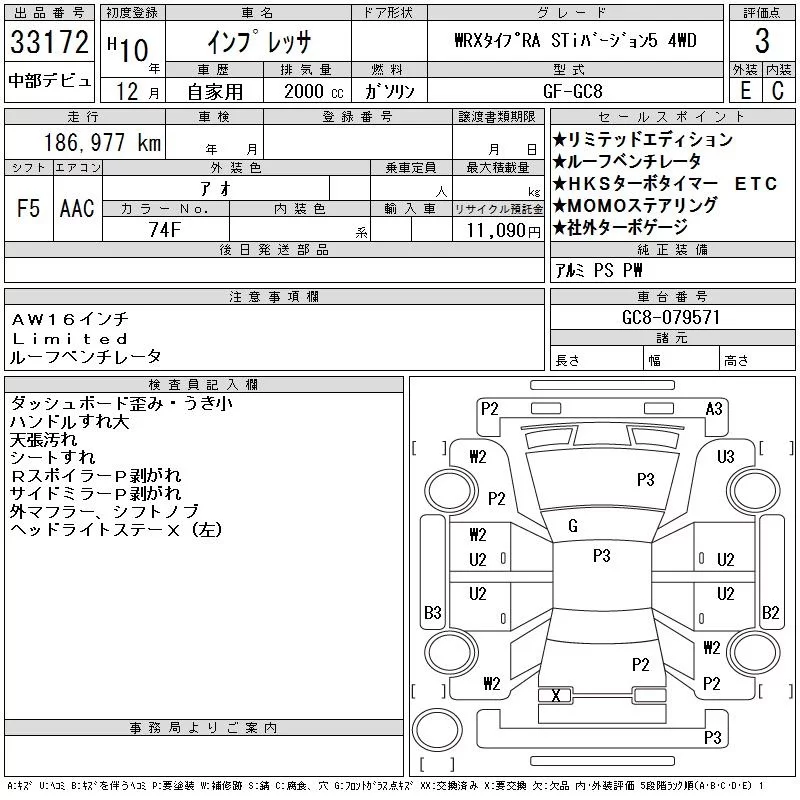800x800 pixels.
Task: Click the 検査員記入欄 section header
Action: tap(203, 385)
